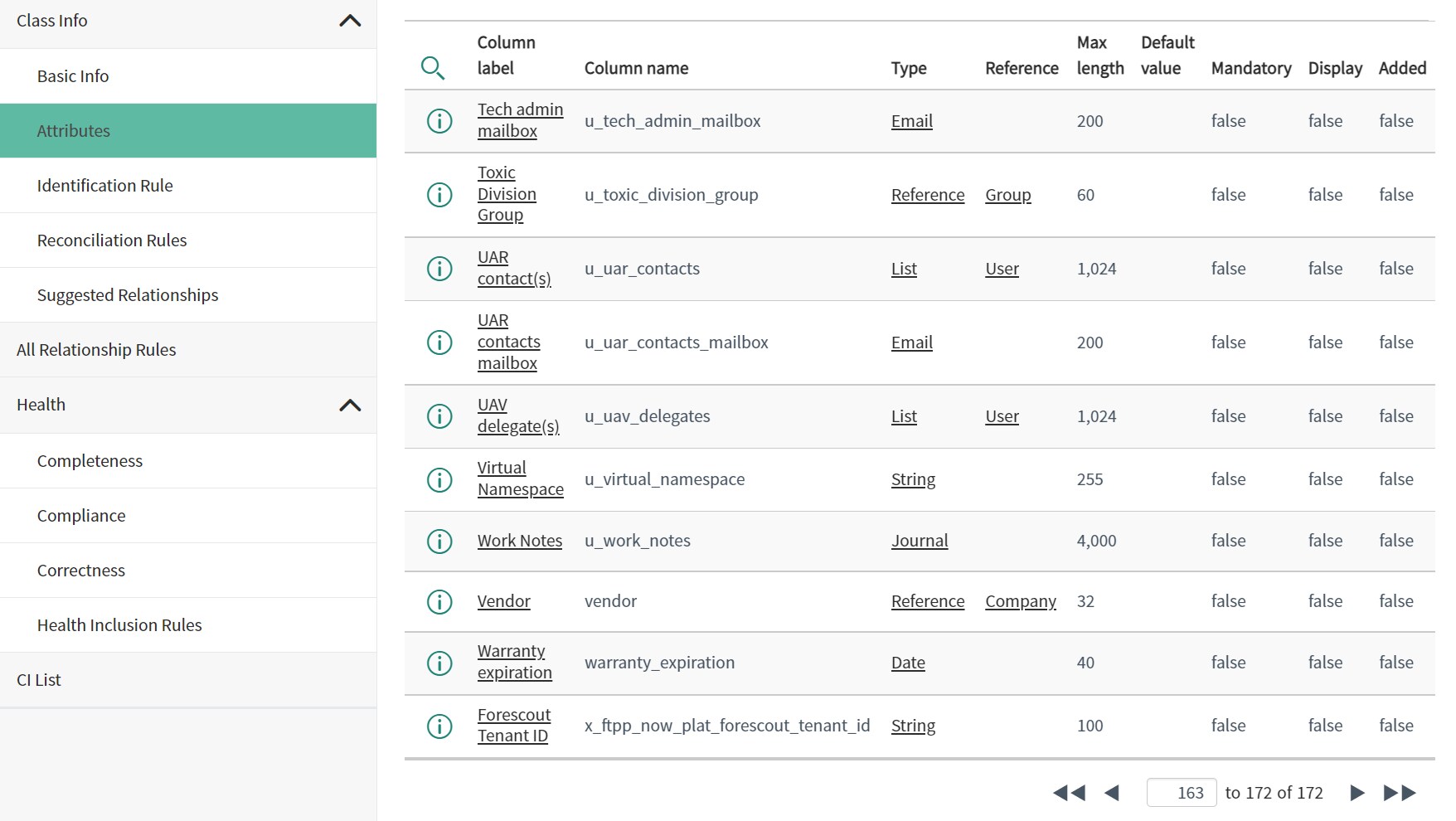Collapse the Class Info section
The image size is (1456, 821).
click(350, 21)
